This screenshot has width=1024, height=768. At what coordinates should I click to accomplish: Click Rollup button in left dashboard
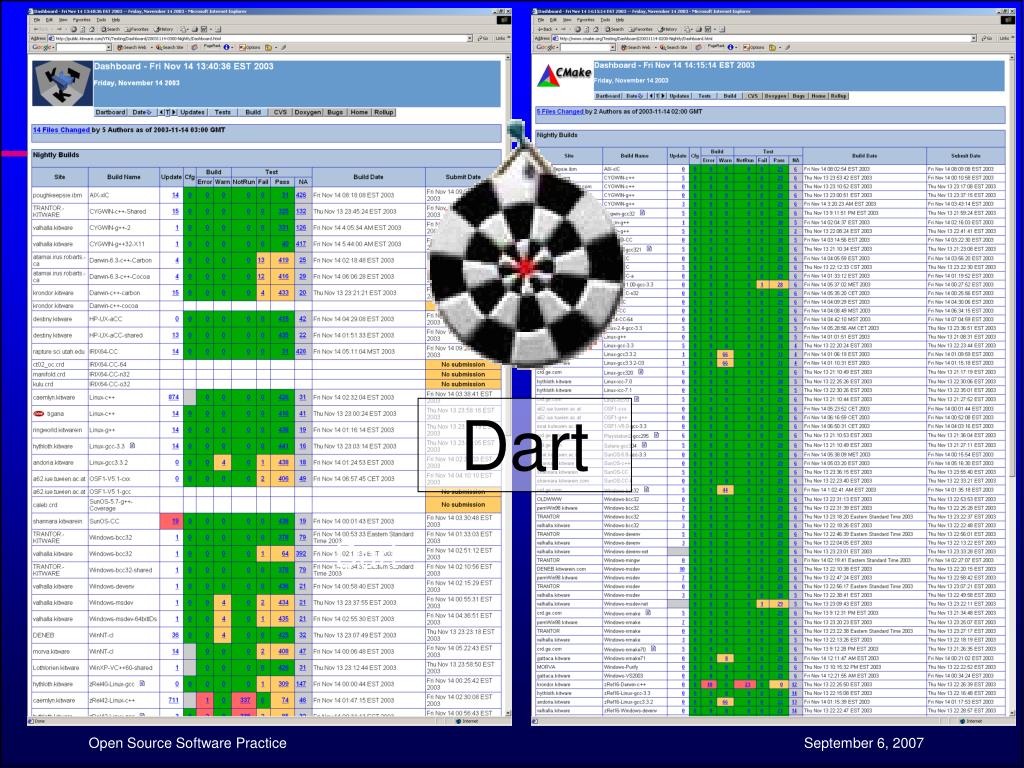tap(383, 112)
